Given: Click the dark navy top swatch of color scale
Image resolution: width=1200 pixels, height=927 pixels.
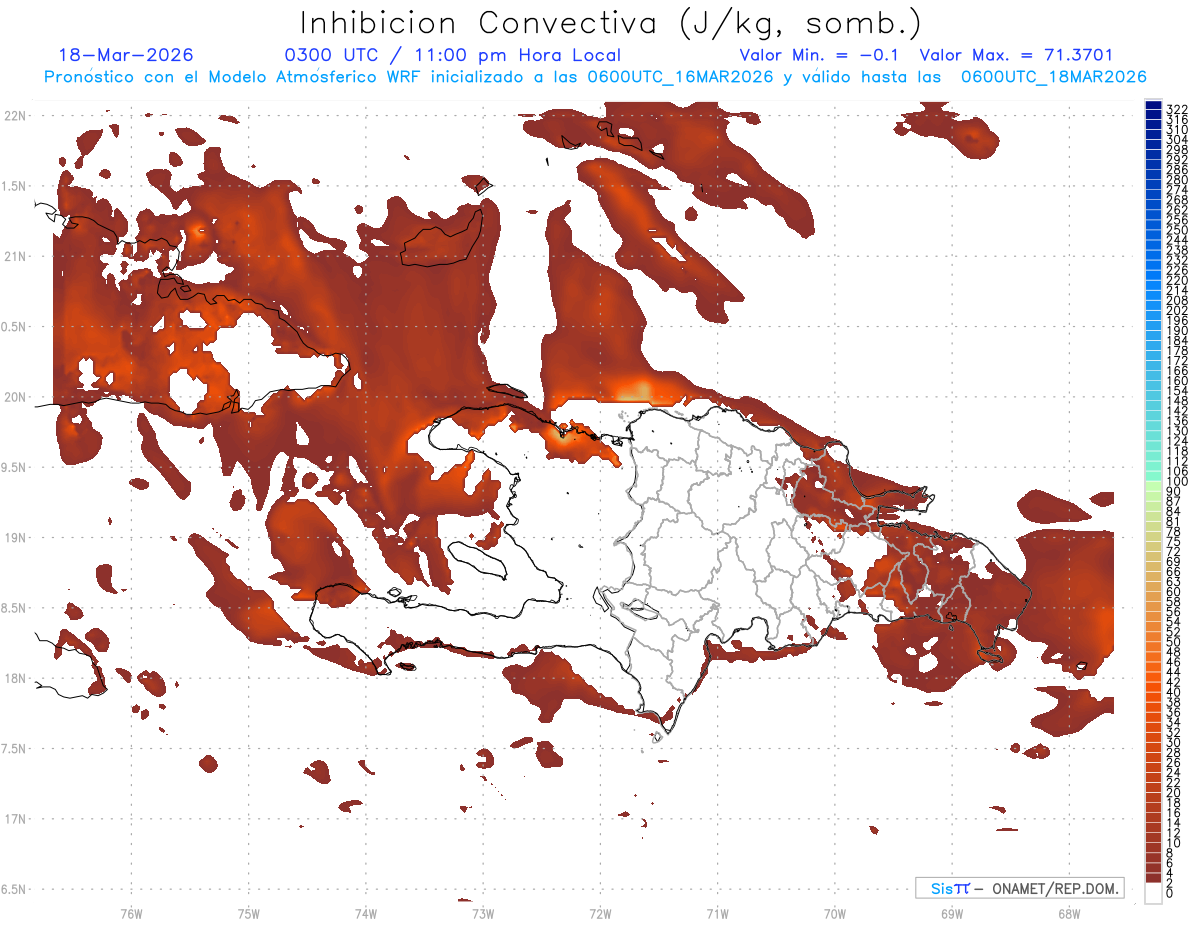Looking at the screenshot, I should coord(1153,106).
